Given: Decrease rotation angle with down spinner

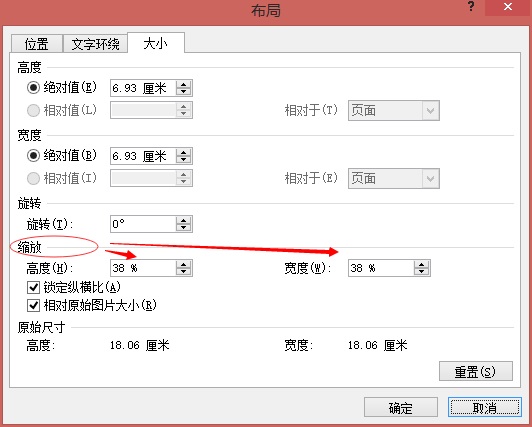Looking at the screenshot, I should (x=184, y=228).
